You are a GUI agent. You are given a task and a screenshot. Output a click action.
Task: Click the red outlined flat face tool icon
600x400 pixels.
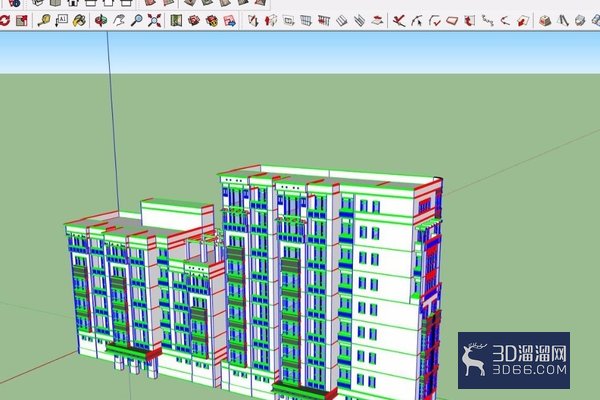(x=452, y=20)
